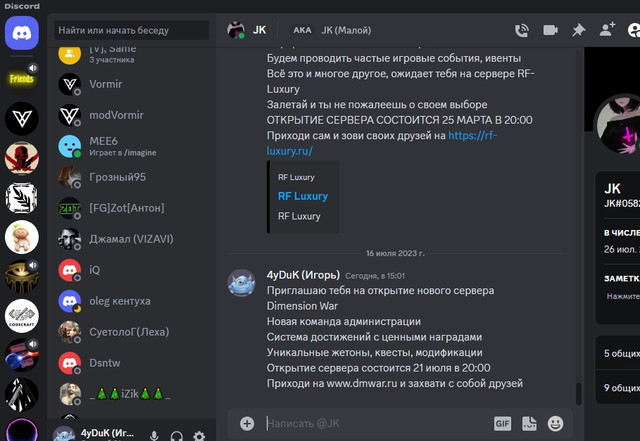Open the white V logo server
Viewport: 640px width, 441px height.
click(22, 119)
